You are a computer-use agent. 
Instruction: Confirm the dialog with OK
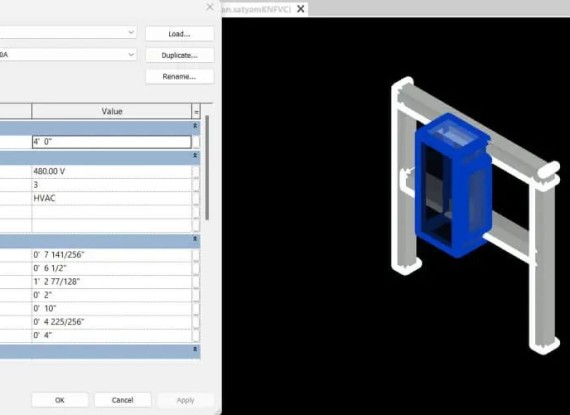(60, 400)
